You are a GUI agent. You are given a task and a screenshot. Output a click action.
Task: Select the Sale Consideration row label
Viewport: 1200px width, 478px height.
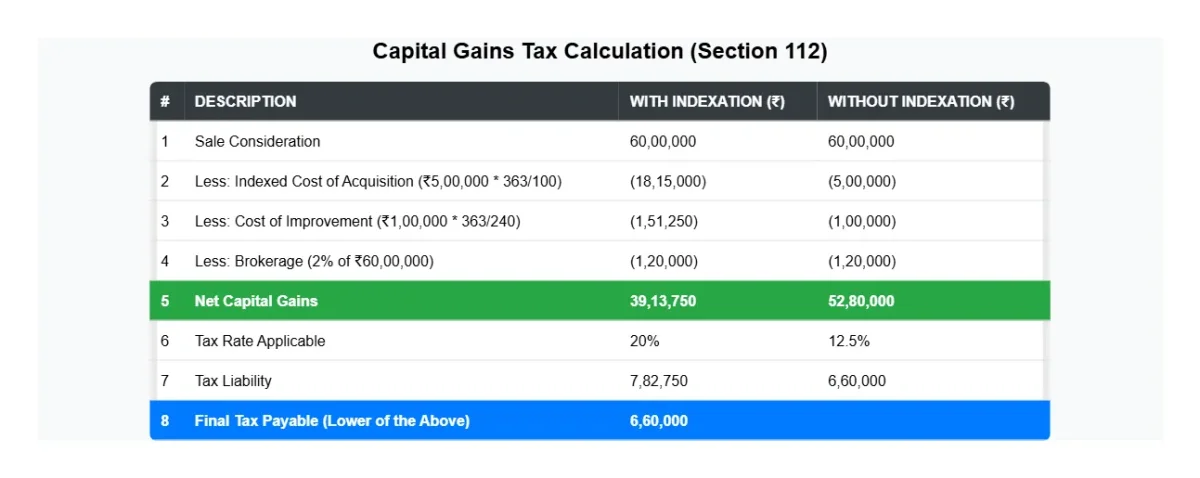click(x=257, y=142)
